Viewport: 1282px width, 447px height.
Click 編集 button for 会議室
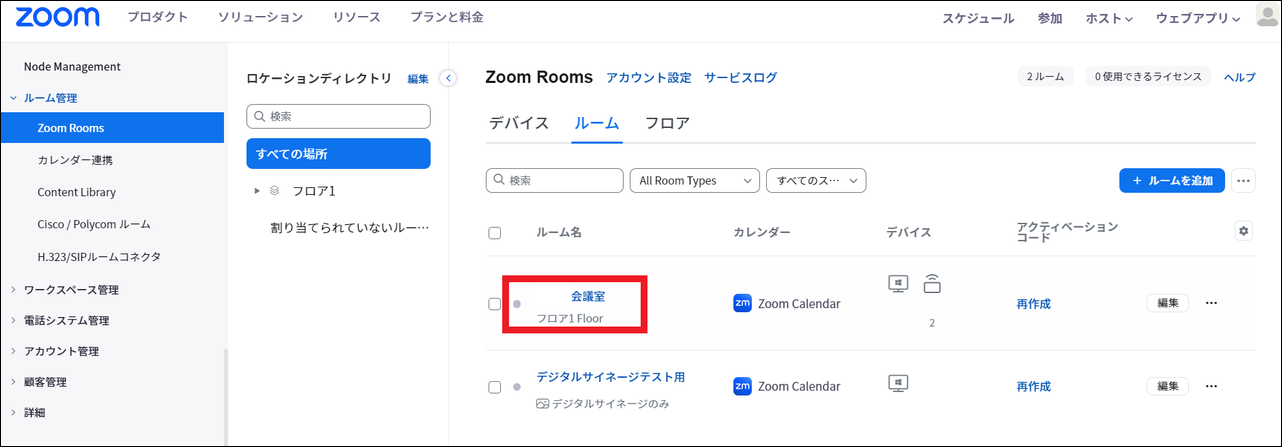[1167, 303]
